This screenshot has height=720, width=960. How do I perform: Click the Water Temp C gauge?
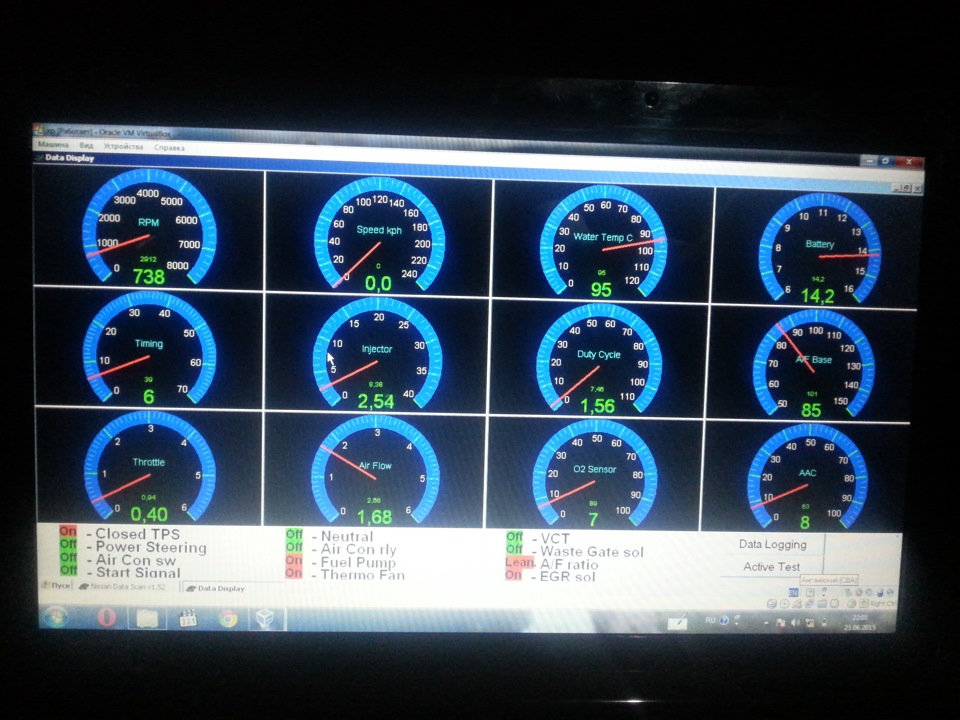[603, 241]
